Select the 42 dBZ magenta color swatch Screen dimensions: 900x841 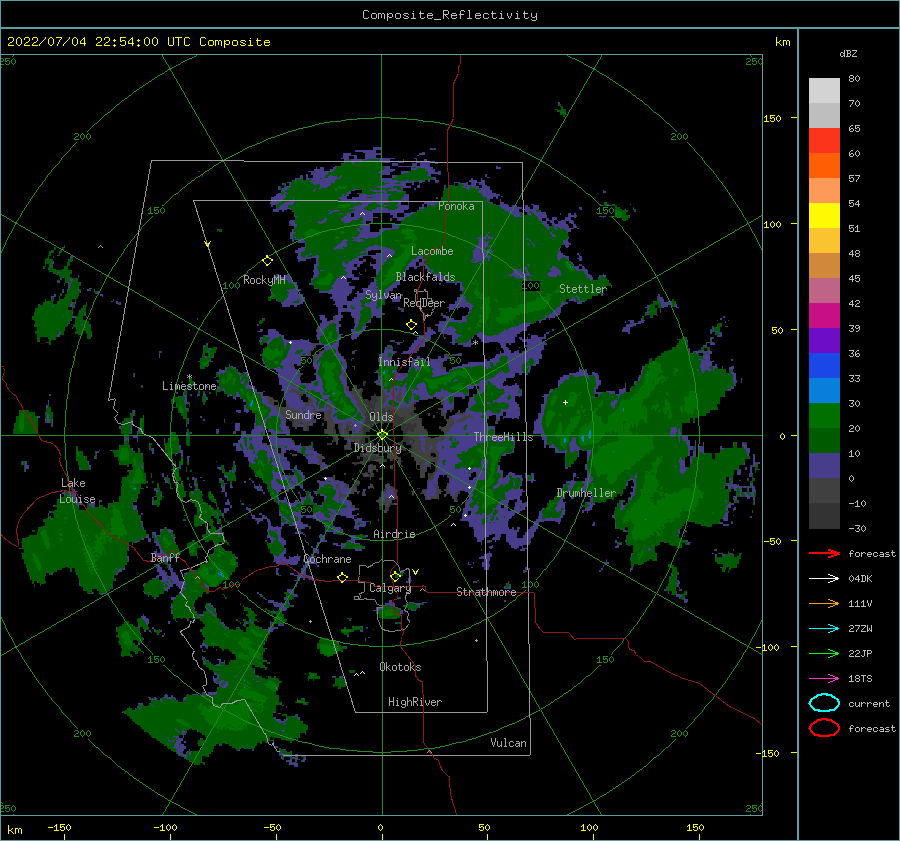tap(824, 315)
